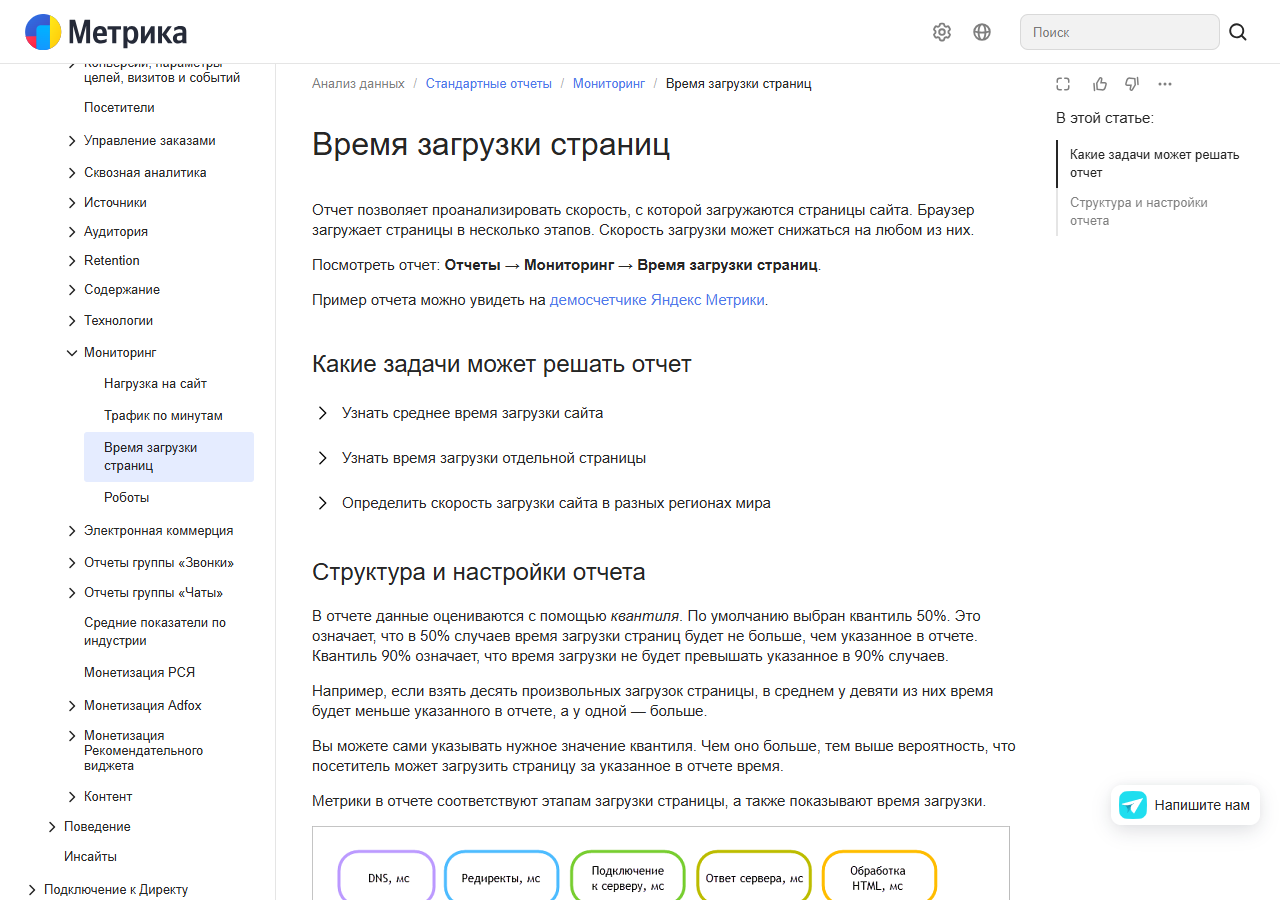Open the three-dots more menu
The image size is (1280, 900).
pos(1165,84)
